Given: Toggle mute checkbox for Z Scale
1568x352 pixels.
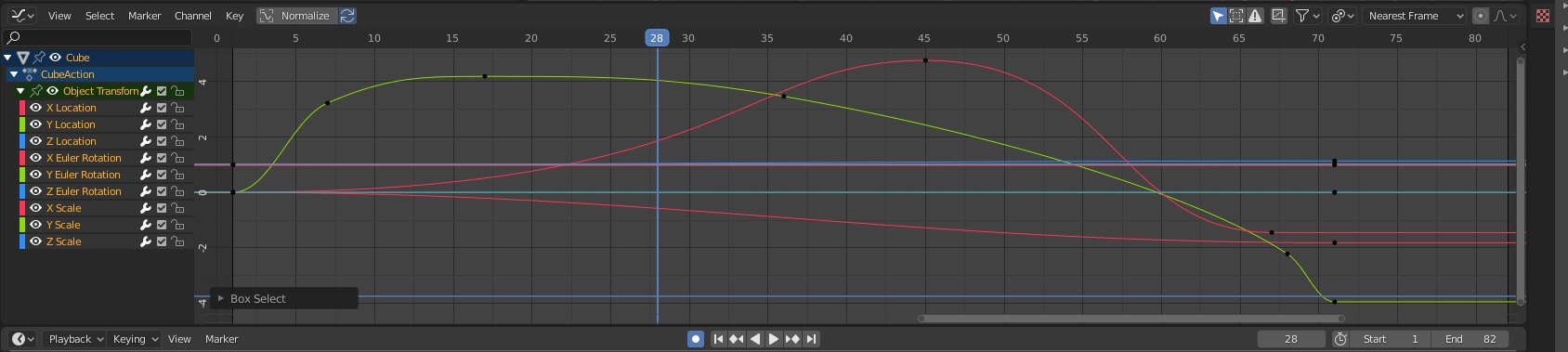Looking at the screenshot, I should tap(162, 241).
